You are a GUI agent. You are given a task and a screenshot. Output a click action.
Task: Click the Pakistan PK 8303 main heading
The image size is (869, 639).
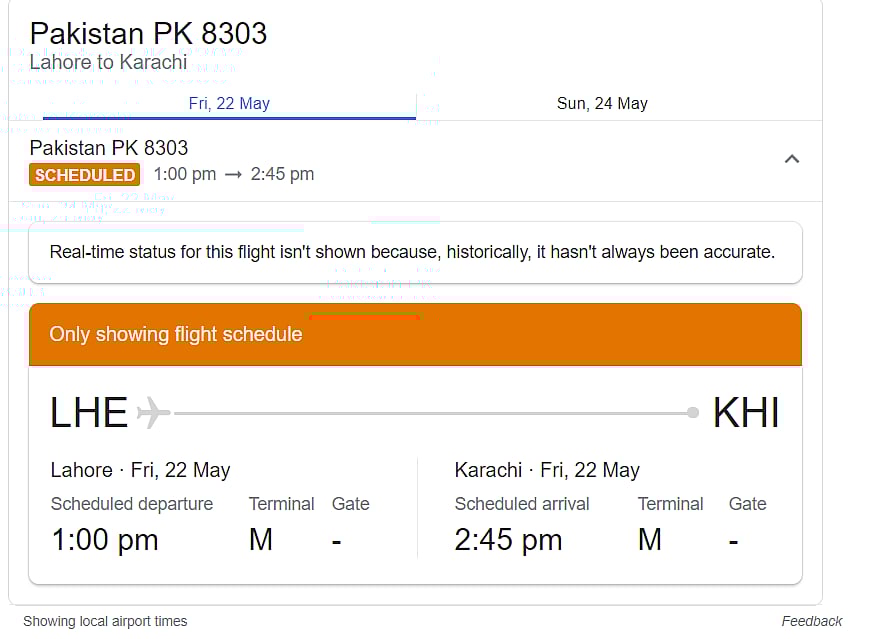149,33
